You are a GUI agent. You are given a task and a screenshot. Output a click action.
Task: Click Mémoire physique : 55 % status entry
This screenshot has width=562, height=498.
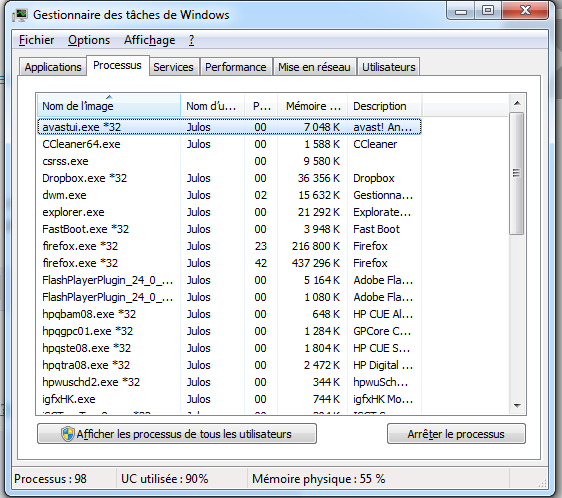click(319, 479)
